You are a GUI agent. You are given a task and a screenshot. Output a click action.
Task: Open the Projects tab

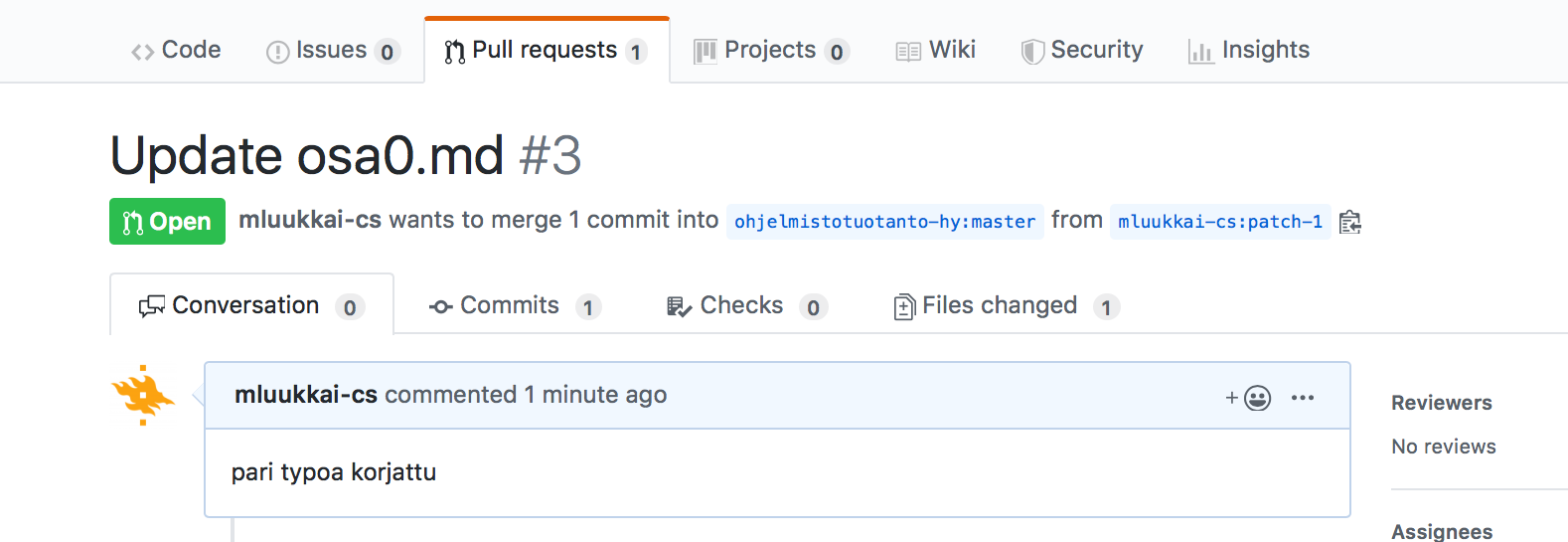[x=770, y=50]
